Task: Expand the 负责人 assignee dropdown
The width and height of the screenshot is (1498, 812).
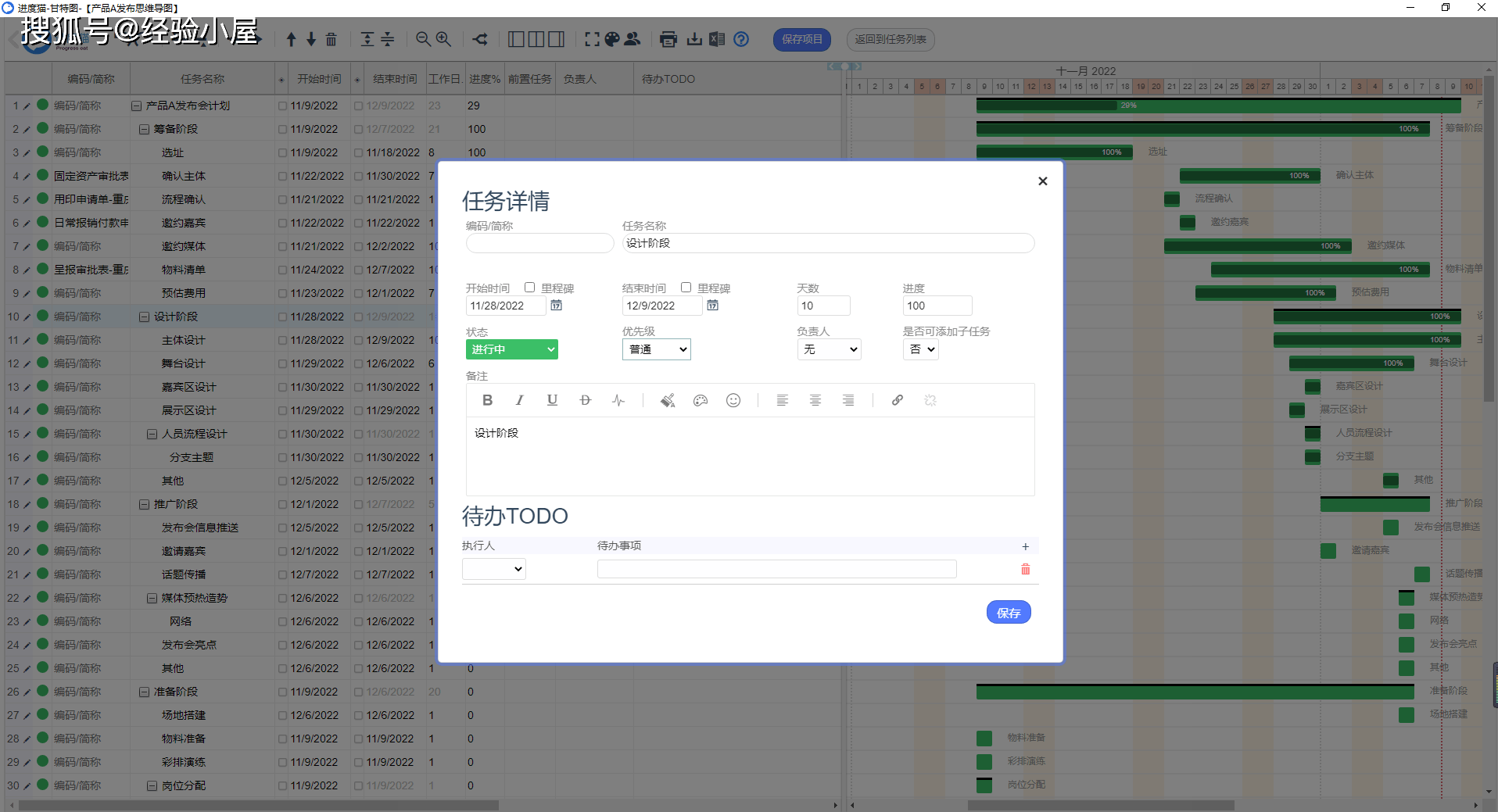Action: point(829,349)
